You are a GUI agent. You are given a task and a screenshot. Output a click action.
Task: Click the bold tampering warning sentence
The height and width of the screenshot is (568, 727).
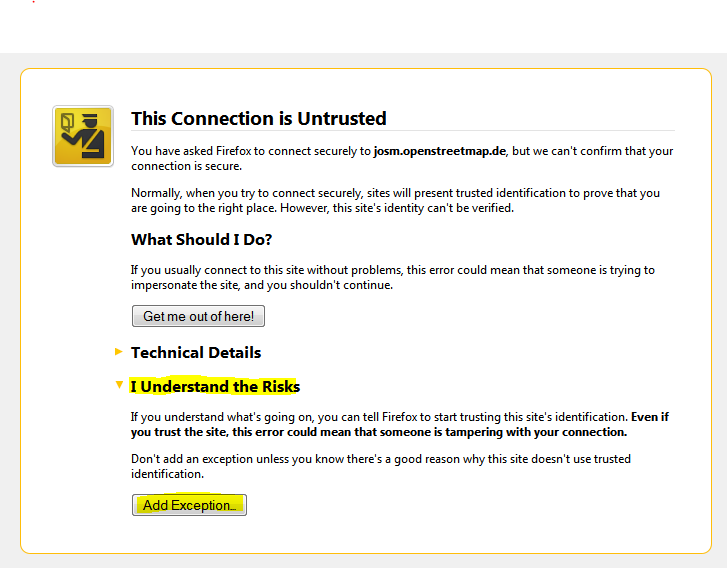[400, 424]
